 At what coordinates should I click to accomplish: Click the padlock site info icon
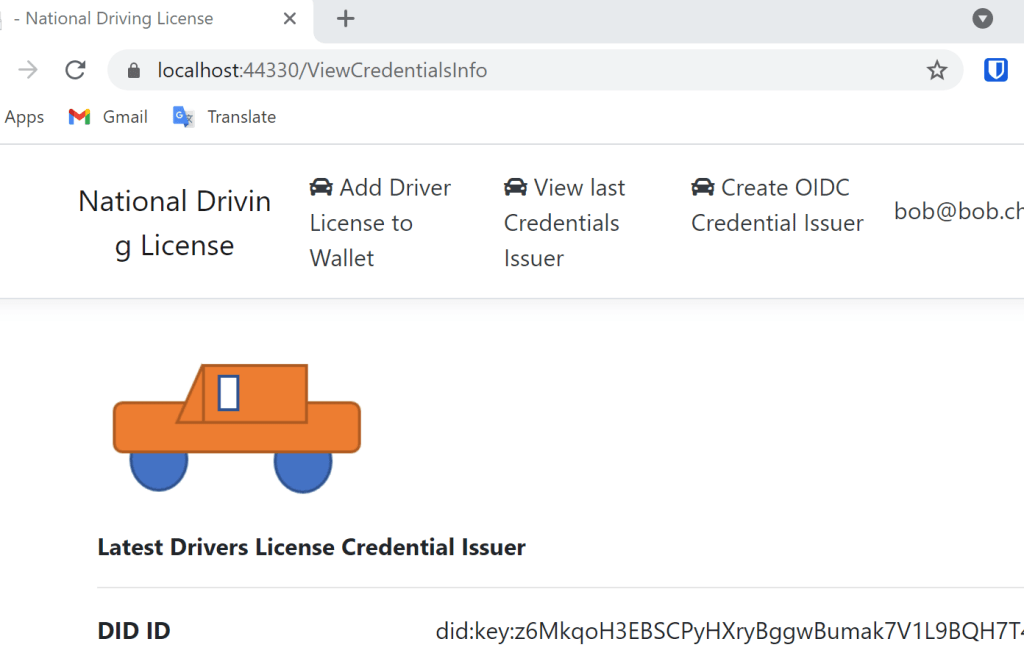pos(134,71)
